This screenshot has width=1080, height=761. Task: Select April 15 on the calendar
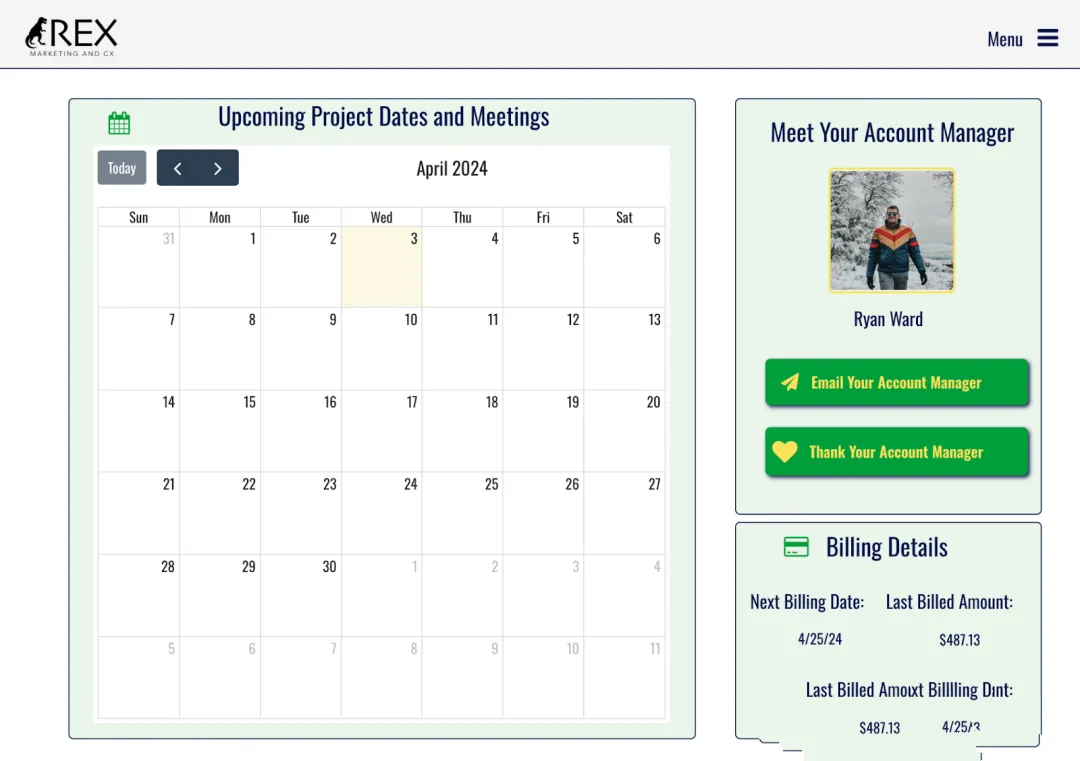pos(220,431)
